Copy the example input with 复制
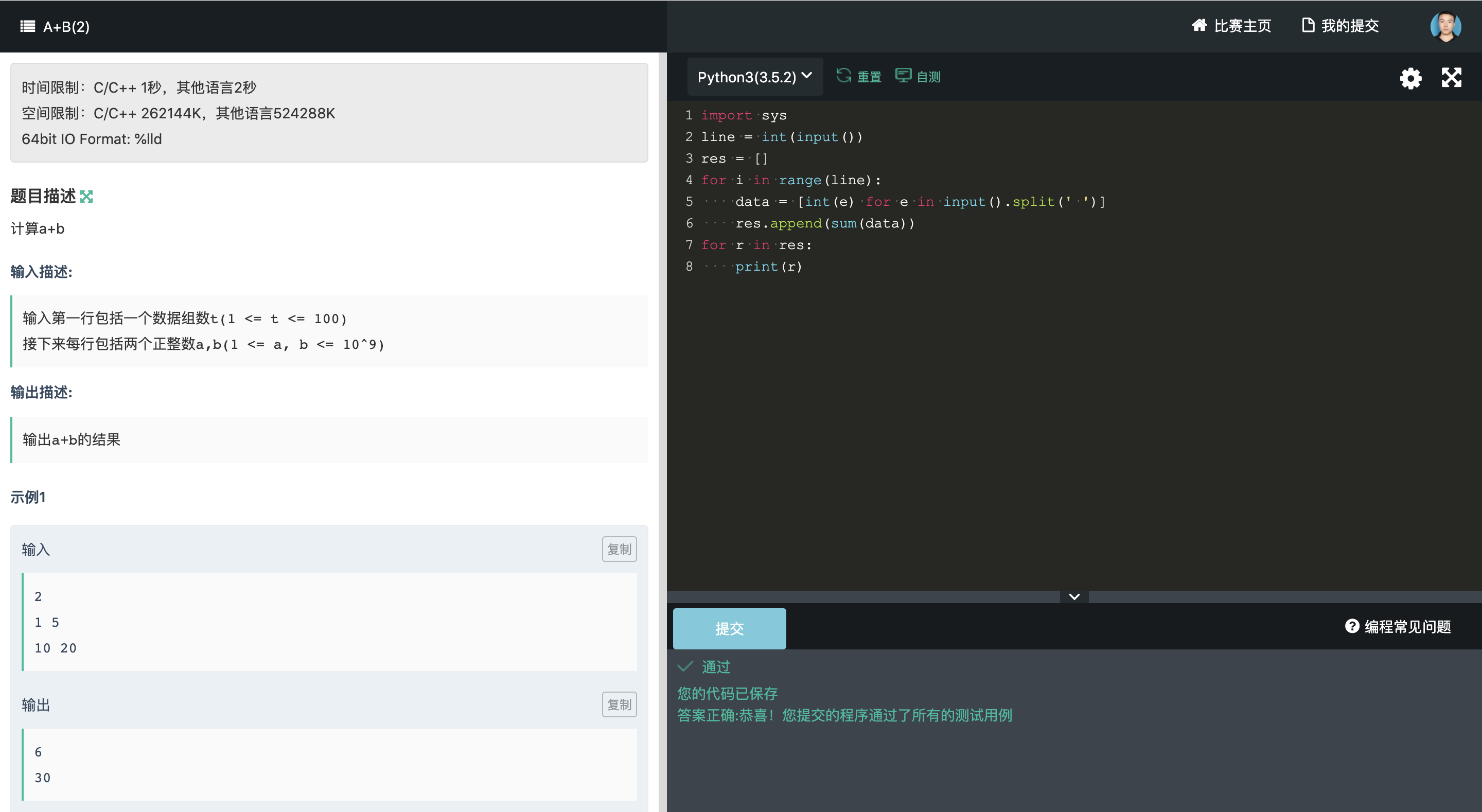Viewport: 1482px width, 812px height. [619, 549]
